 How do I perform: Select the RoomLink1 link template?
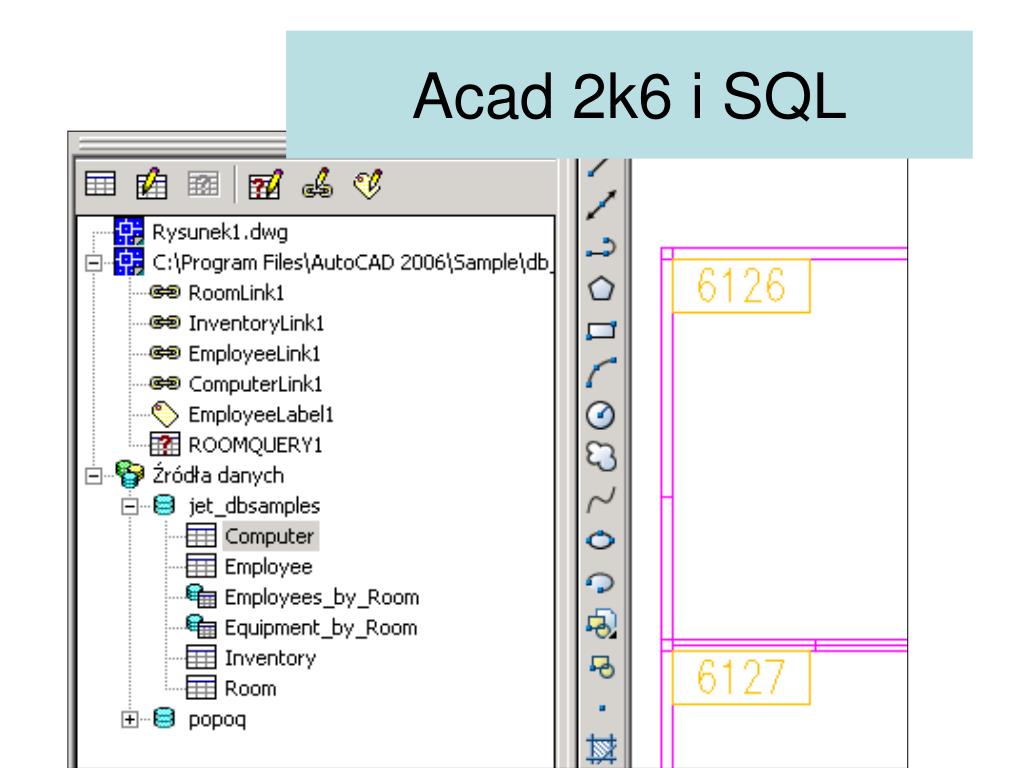click(236, 293)
